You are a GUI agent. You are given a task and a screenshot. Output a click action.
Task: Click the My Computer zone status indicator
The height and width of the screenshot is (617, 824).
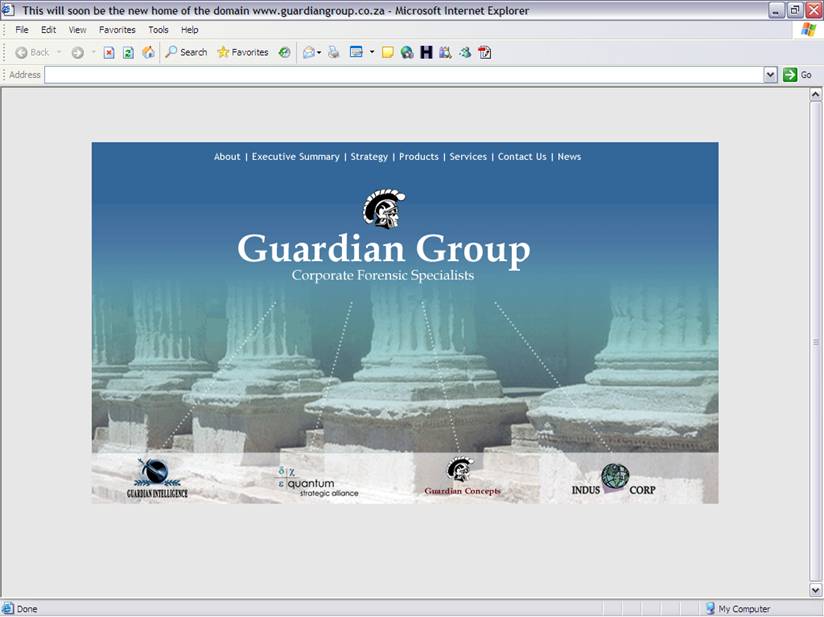click(738, 609)
